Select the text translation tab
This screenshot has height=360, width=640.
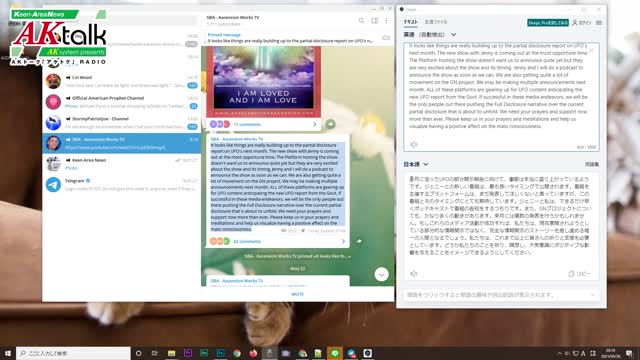pos(411,22)
